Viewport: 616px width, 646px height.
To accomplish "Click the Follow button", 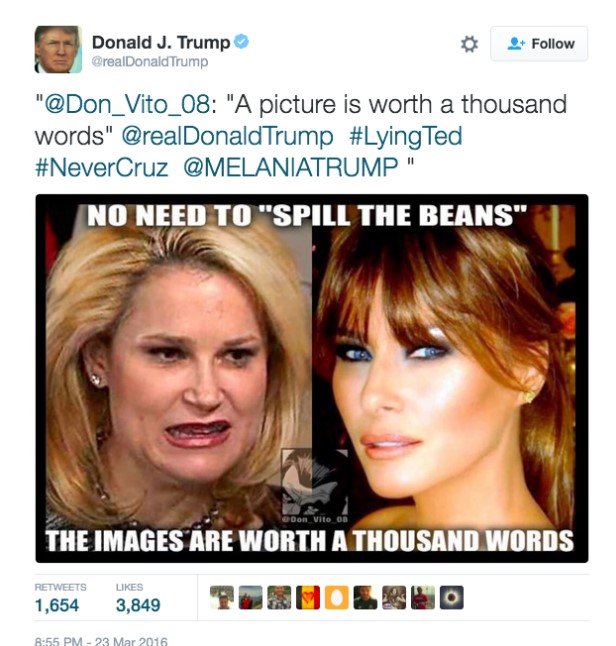I will [539, 44].
